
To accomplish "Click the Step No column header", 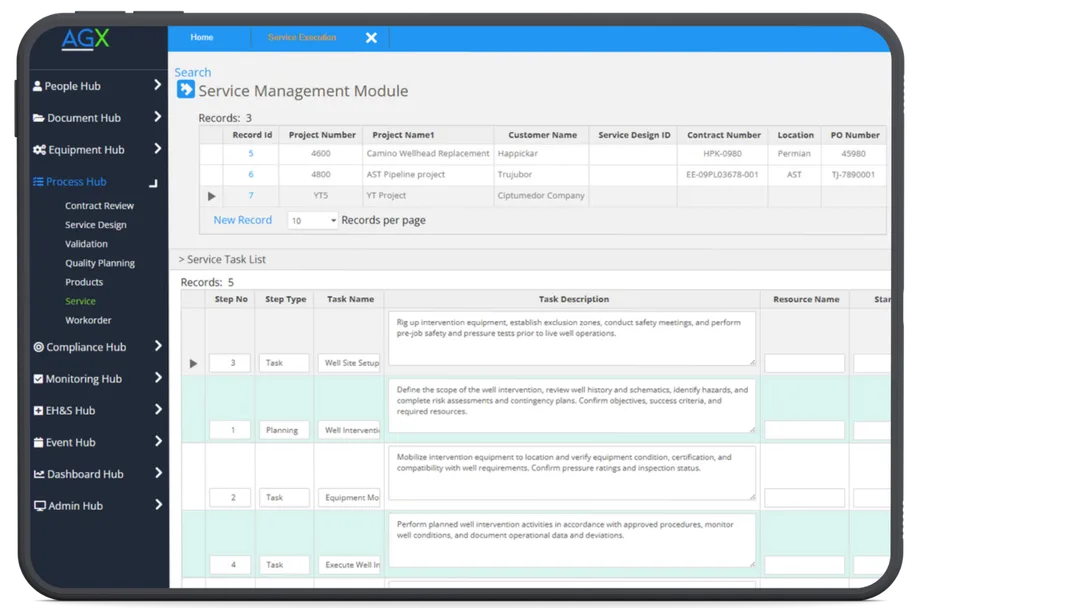I will pos(231,300).
